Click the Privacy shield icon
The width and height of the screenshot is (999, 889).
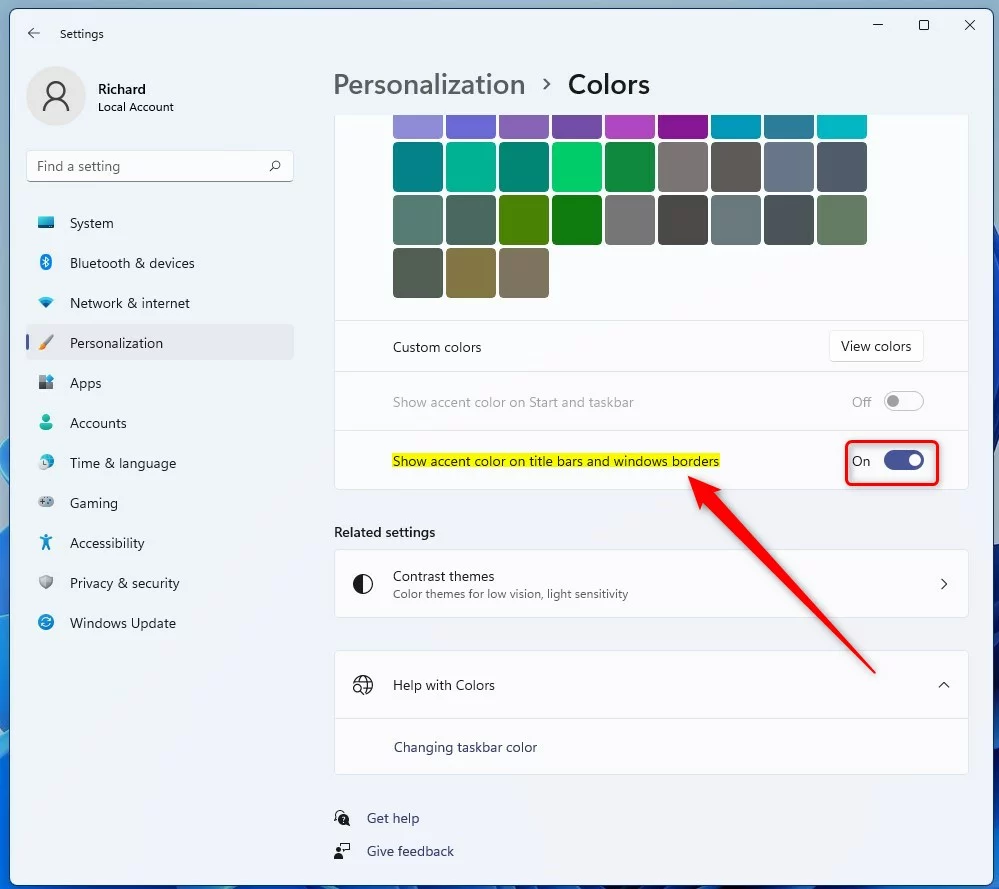coord(46,582)
